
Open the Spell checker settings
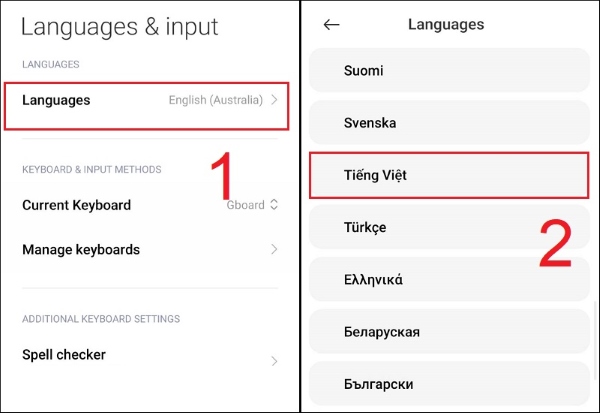pos(64,355)
